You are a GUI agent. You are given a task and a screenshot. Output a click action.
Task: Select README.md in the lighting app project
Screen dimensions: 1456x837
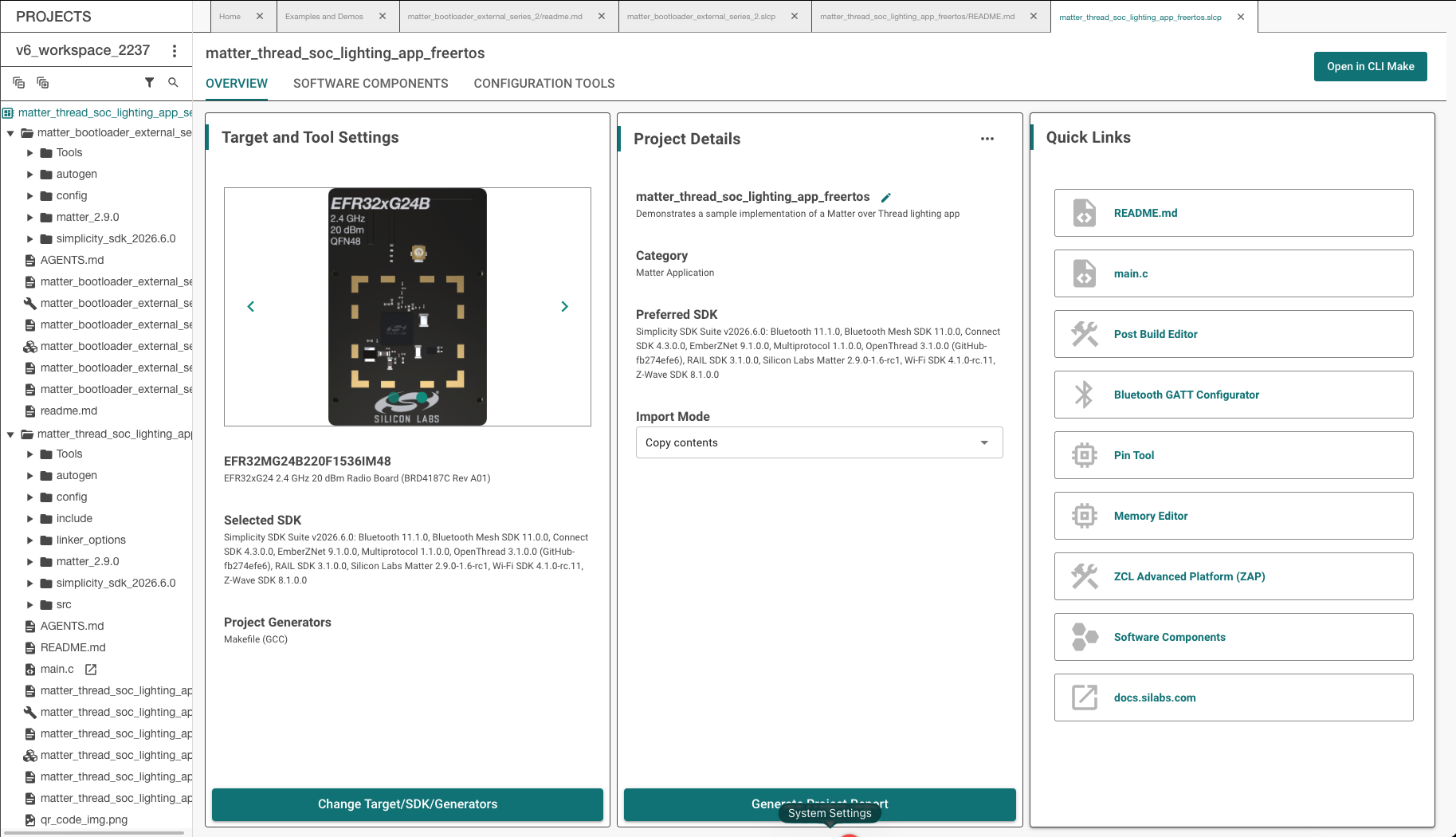point(73,648)
